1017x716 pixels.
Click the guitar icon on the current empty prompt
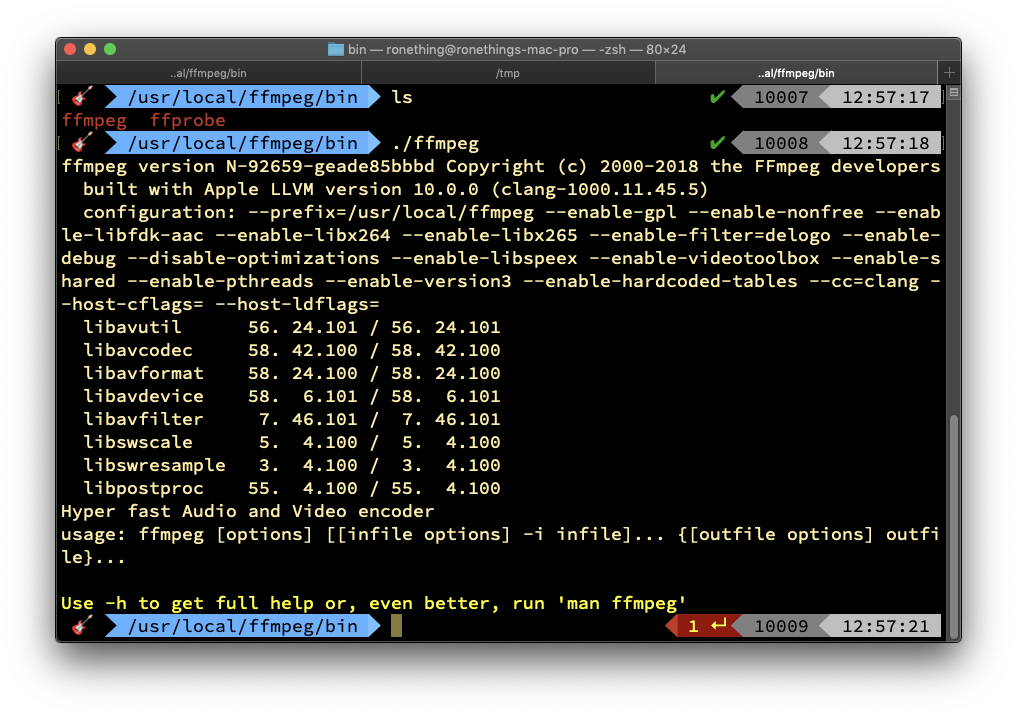pos(82,626)
